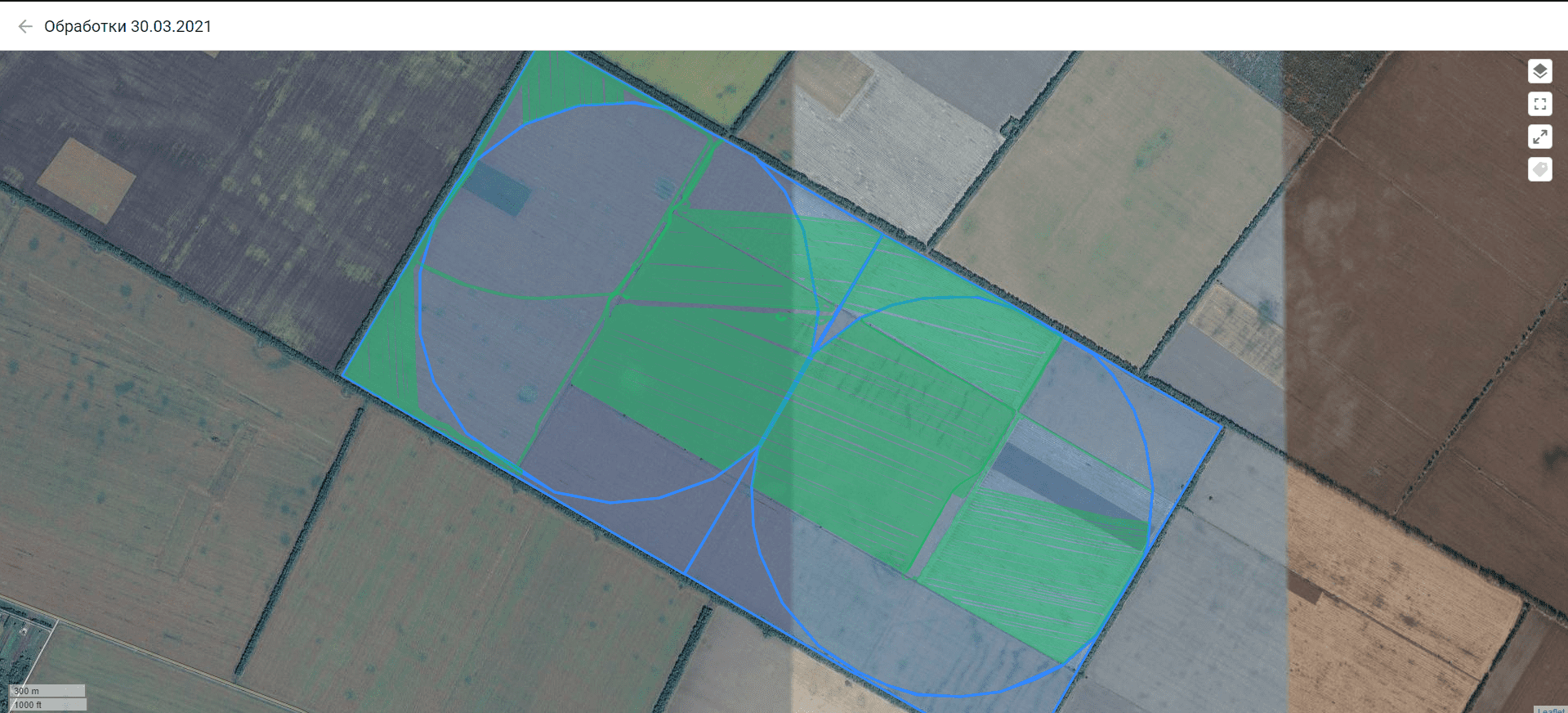This screenshot has width=1568, height=713.
Task: Click dark gray wedge in right circle
Action: tap(1062, 484)
